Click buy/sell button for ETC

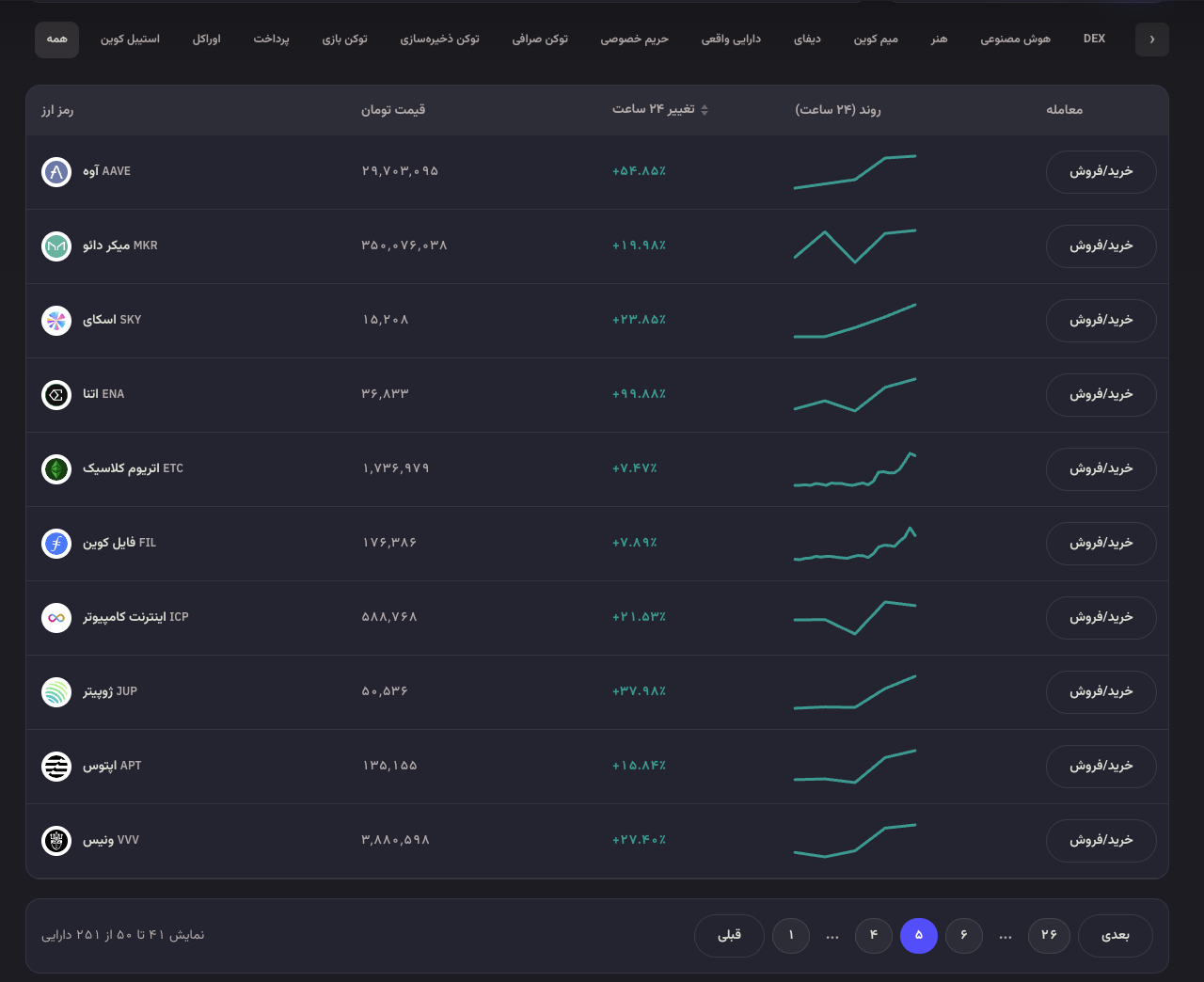click(x=1101, y=469)
